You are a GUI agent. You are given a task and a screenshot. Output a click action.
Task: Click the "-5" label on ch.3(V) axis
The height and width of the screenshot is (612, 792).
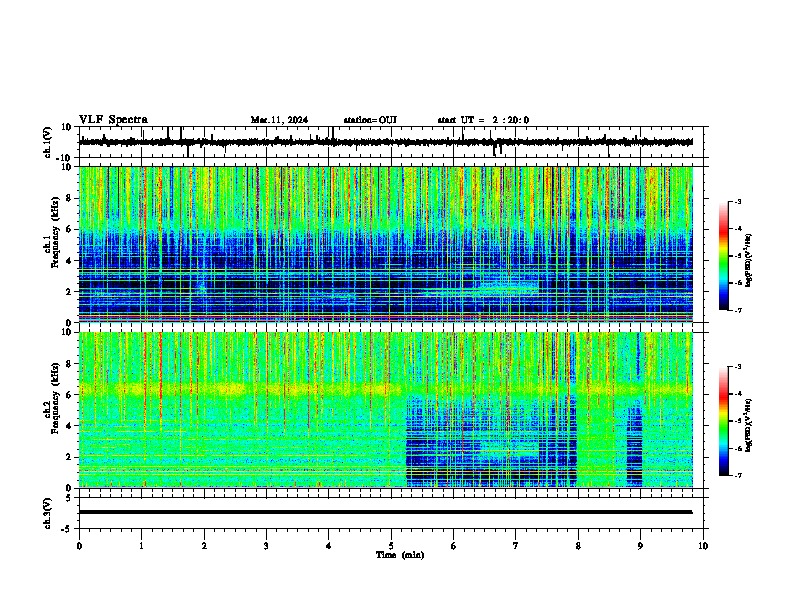(x=67, y=529)
